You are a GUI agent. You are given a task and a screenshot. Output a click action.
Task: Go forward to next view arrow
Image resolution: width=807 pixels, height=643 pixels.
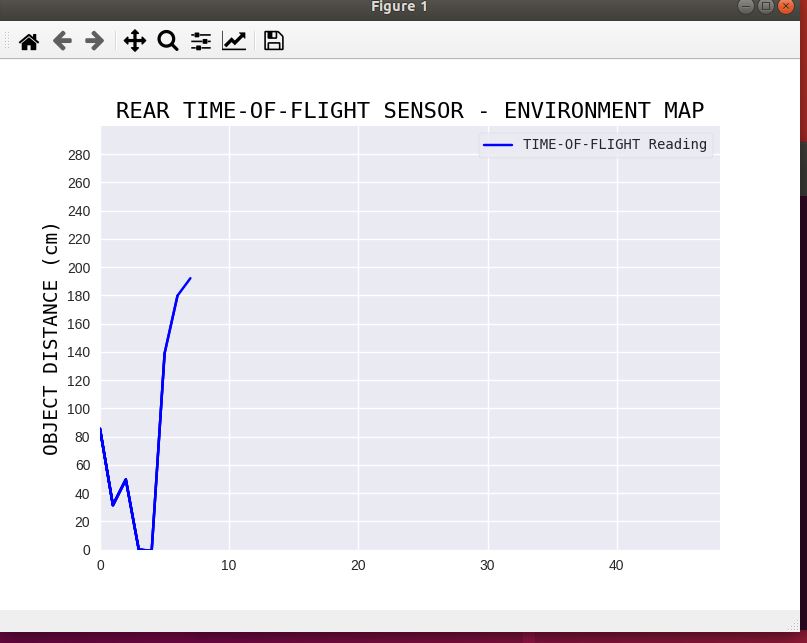pyautogui.click(x=95, y=41)
